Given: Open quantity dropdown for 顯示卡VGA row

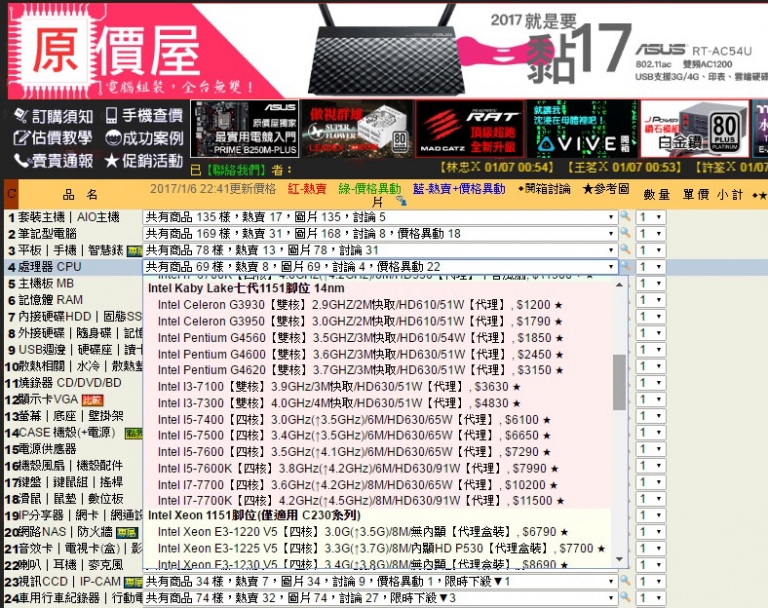Looking at the screenshot, I should coord(651,399).
